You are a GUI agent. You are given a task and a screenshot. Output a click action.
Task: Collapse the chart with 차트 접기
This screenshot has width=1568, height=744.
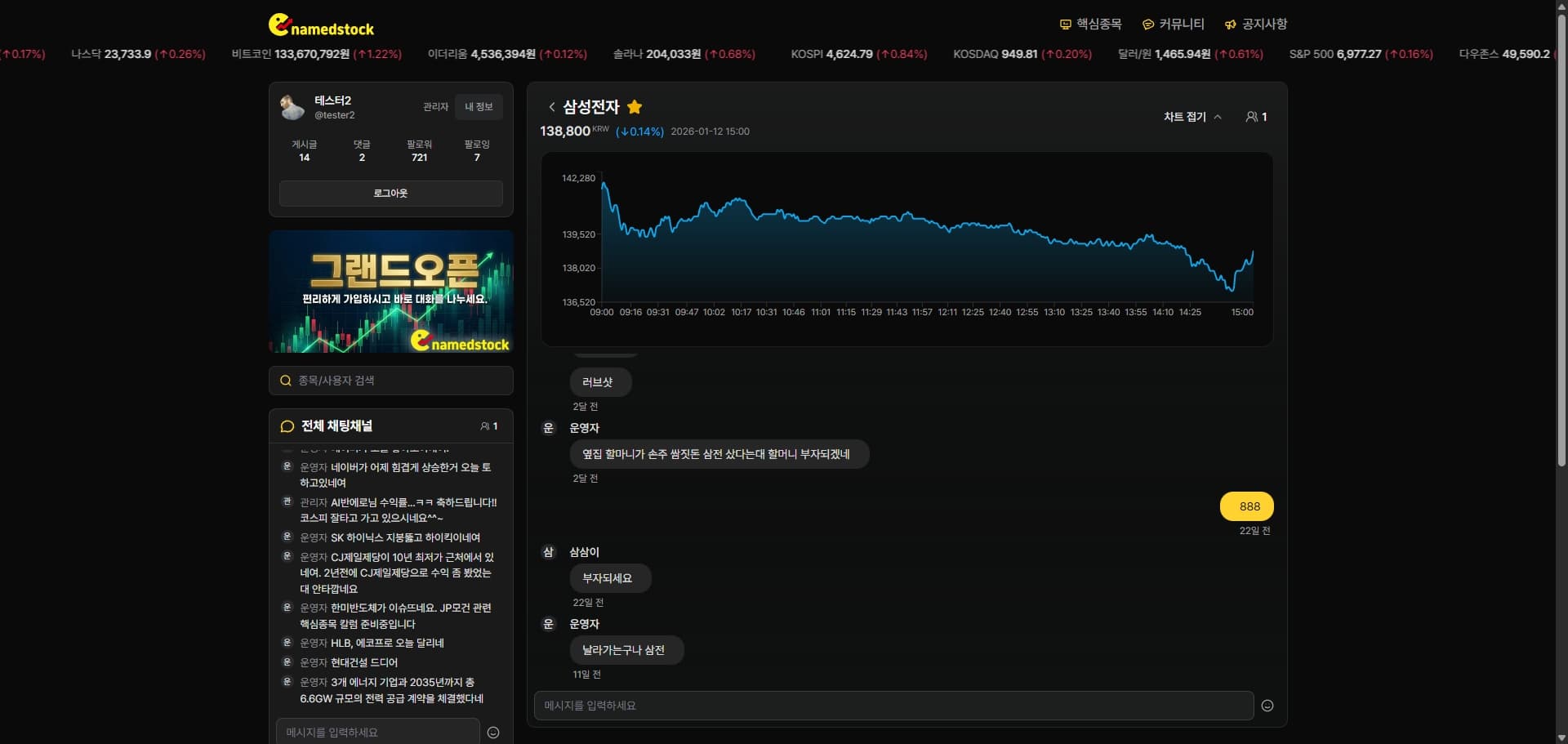click(x=1192, y=117)
